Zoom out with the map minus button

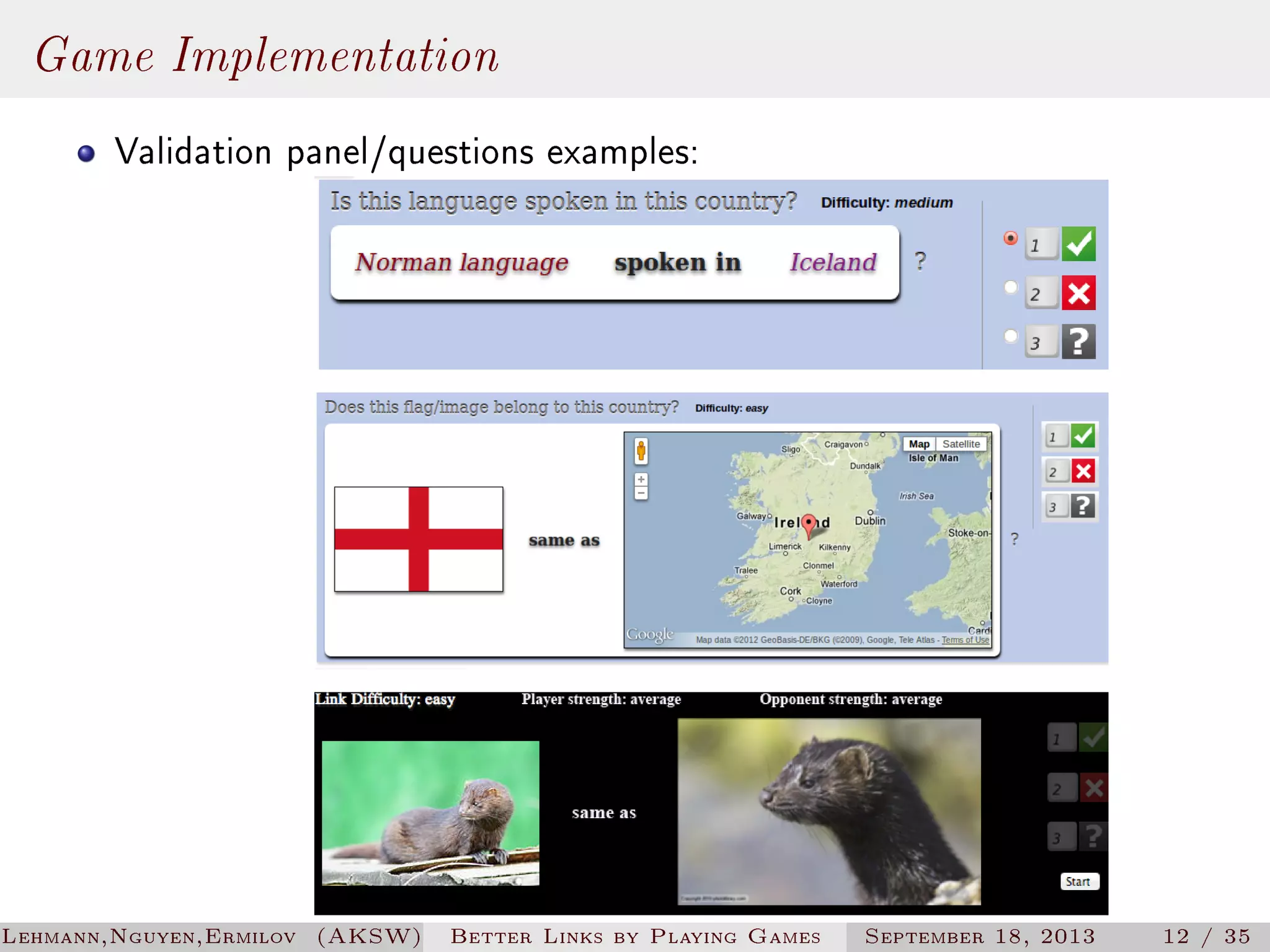pyautogui.click(x=641, y=493)
